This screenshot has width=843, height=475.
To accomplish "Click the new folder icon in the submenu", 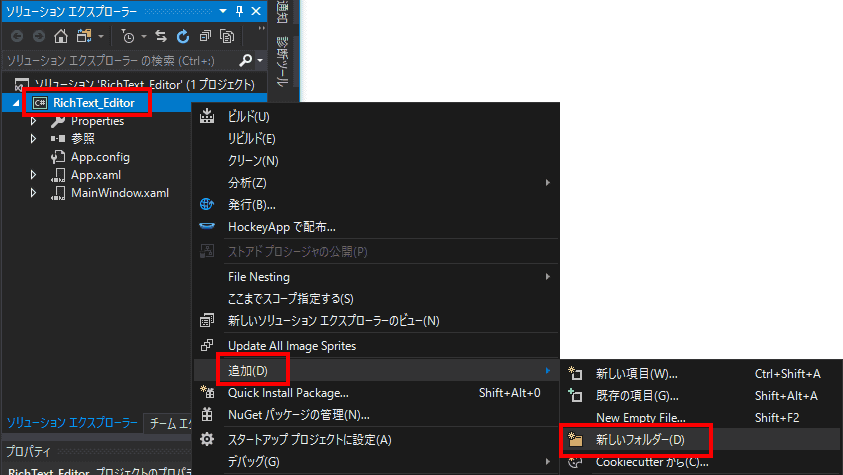I will point(575,439).
